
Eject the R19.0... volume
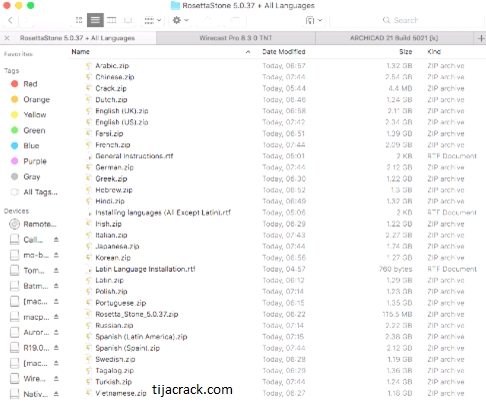(56, 348)
